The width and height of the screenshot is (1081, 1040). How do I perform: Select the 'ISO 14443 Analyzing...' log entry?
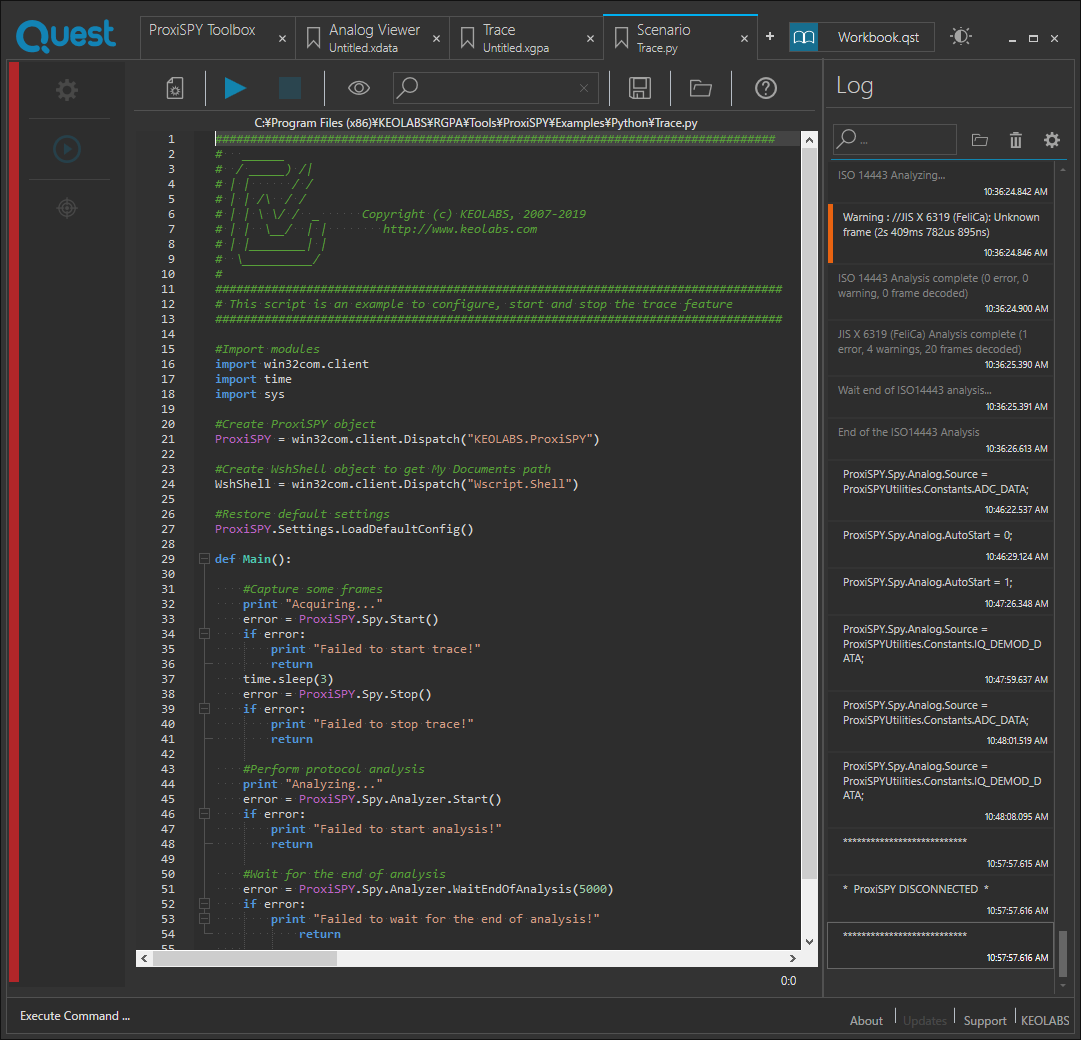941,183
